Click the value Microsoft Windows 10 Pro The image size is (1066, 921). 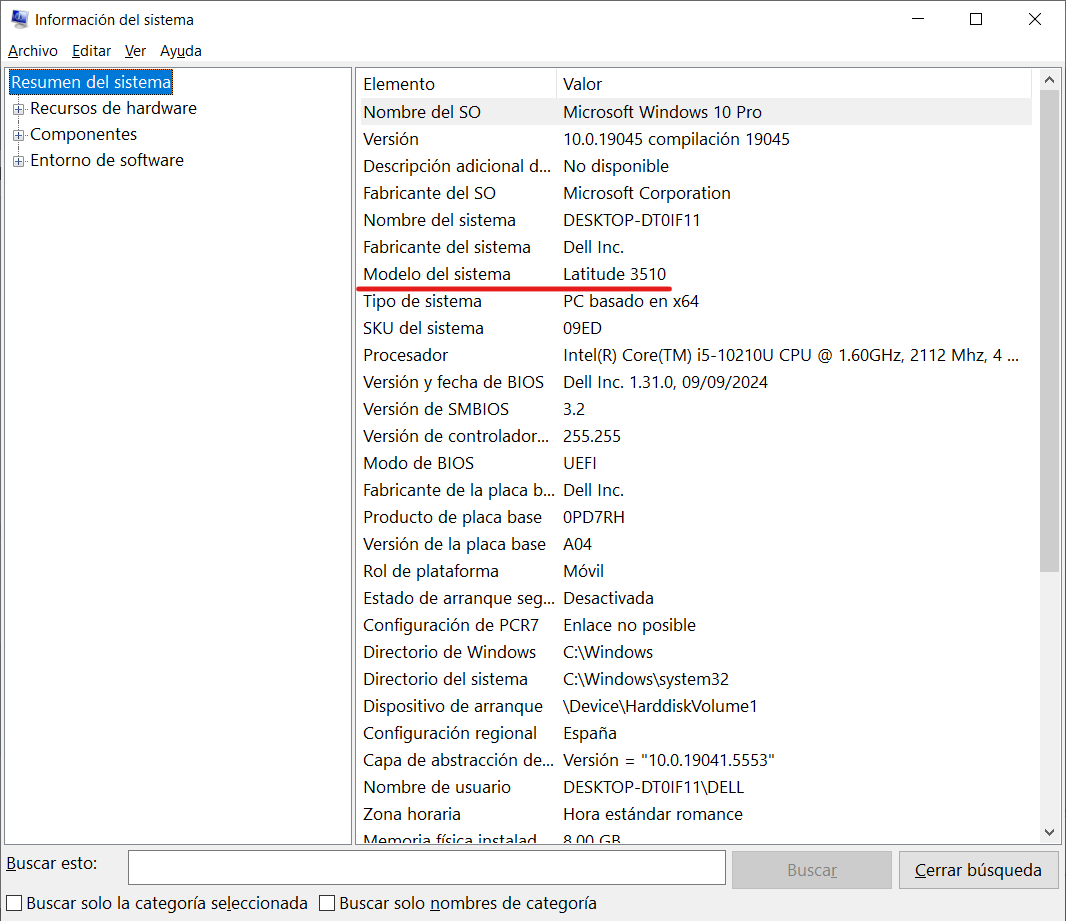coord(662,112)
